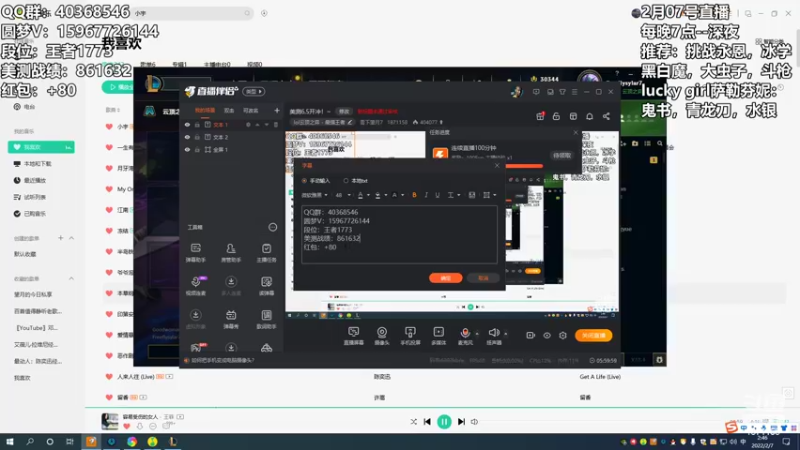Viewport: 800px width, 450px height.
Task: Collapse the 创建的歌单 section
Action: (71, 238)
